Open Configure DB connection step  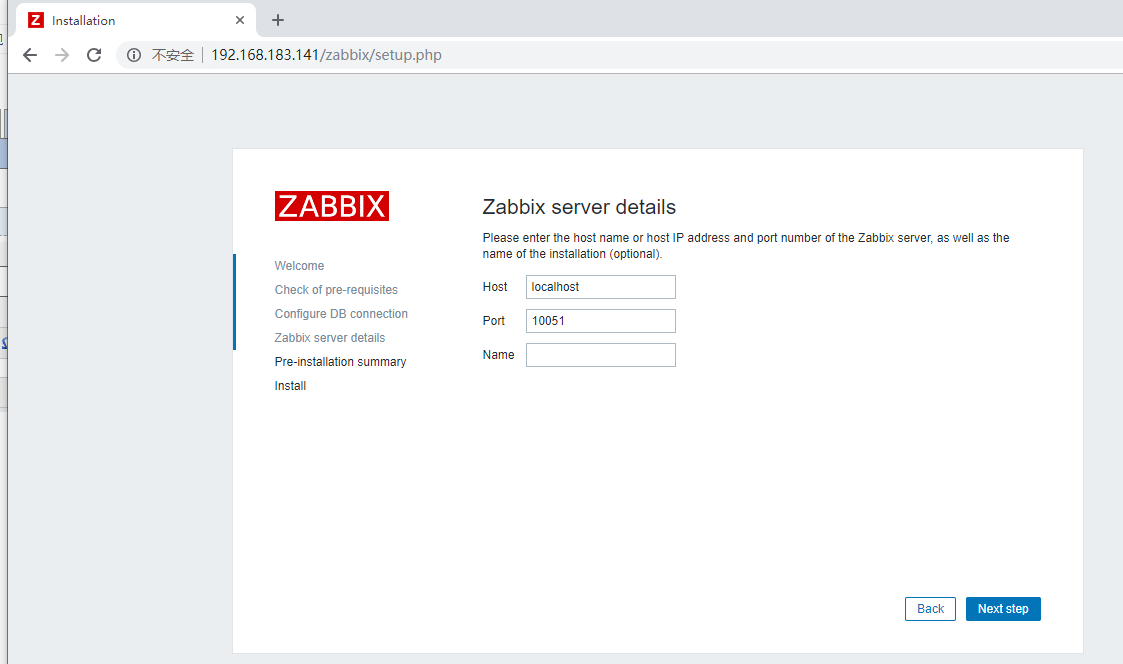[341, 314]
